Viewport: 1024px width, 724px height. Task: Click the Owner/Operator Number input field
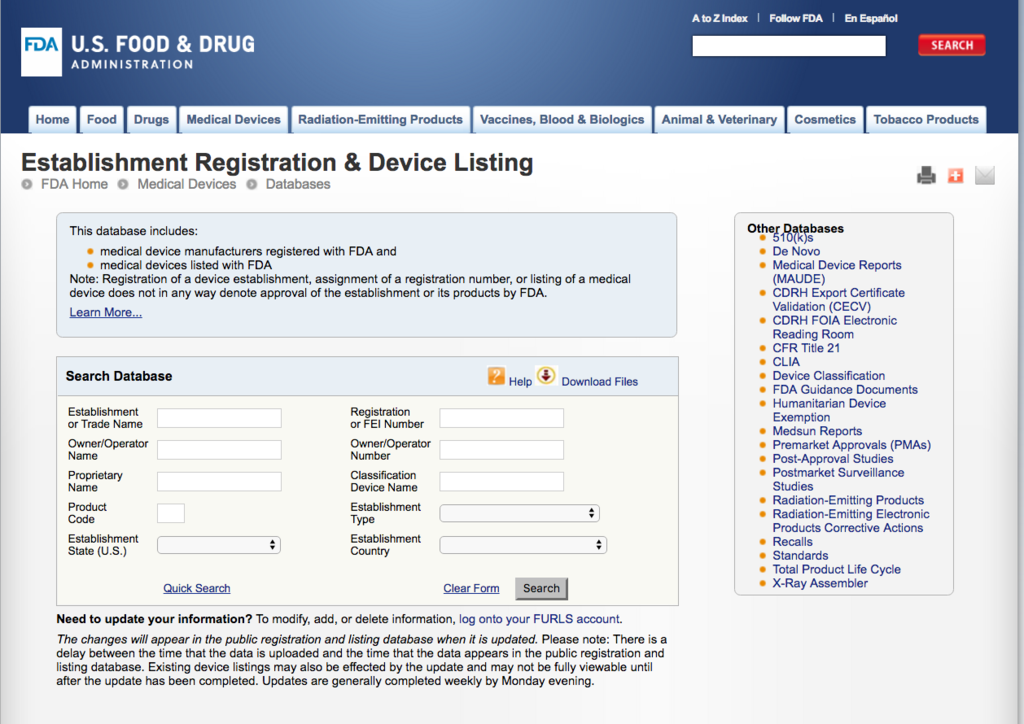(x=502, y=450)
